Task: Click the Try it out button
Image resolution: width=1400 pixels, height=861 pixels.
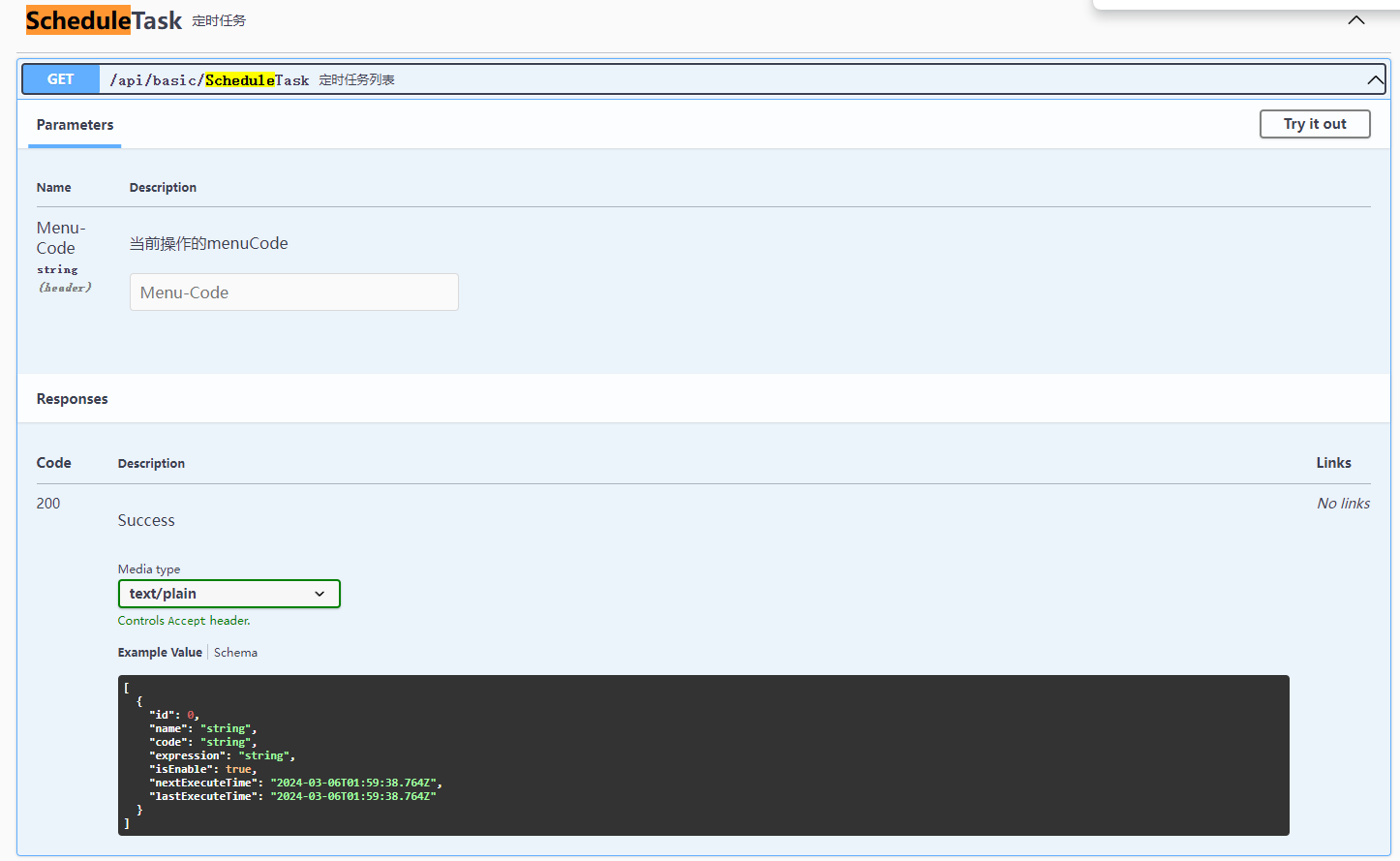Action: coord(1315,124)
